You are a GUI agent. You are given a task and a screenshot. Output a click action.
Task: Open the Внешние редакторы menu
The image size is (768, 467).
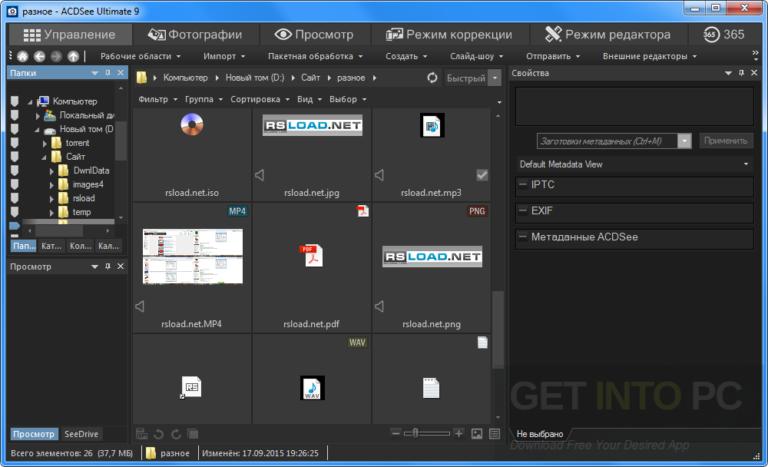(x=649, y=56)
